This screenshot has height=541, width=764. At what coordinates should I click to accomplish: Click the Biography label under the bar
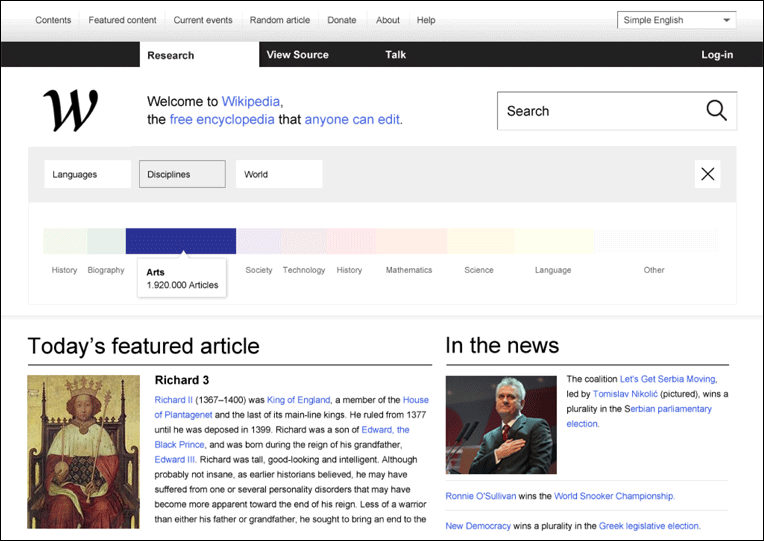(x=106, y=270)
